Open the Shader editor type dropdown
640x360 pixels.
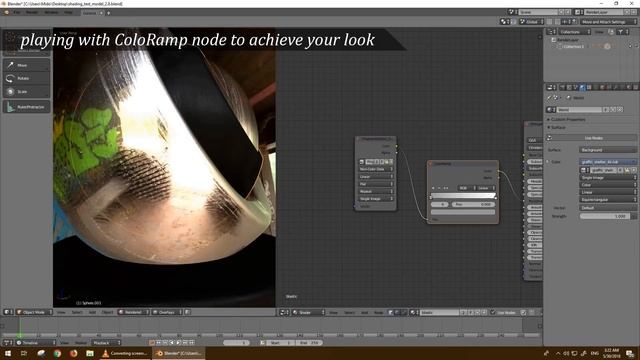(309, 313)
